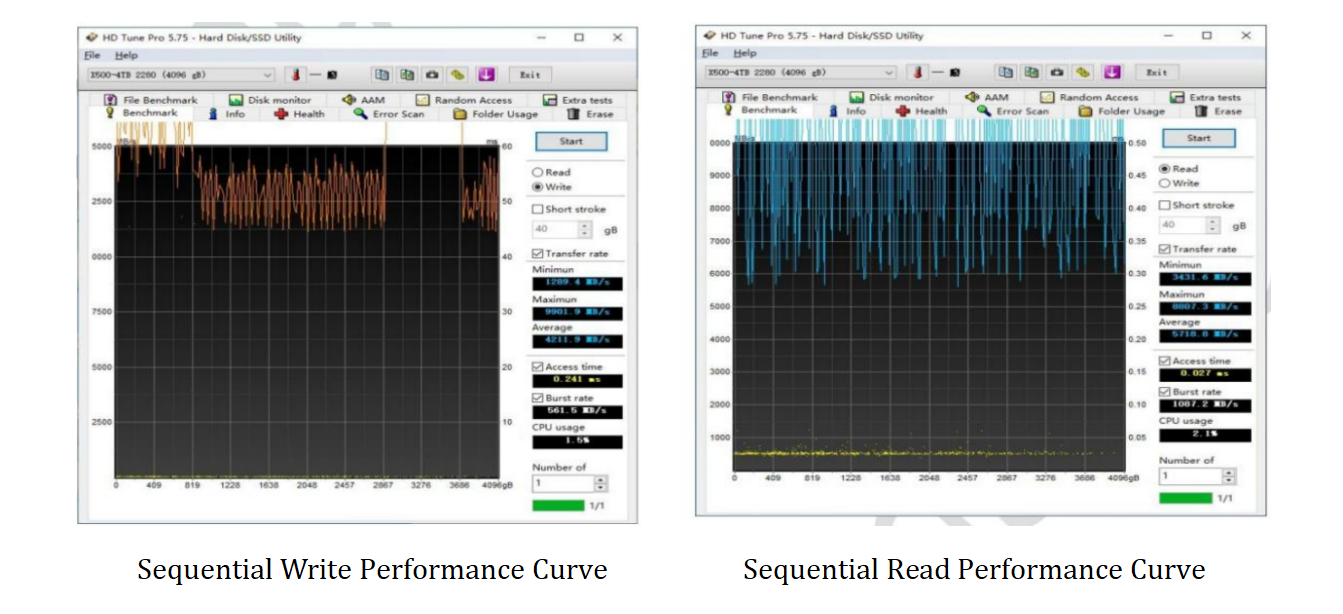1343x614 pixels.
Task: Click Short stroke 40 field in read window
Action: (x=1183, y=226)
